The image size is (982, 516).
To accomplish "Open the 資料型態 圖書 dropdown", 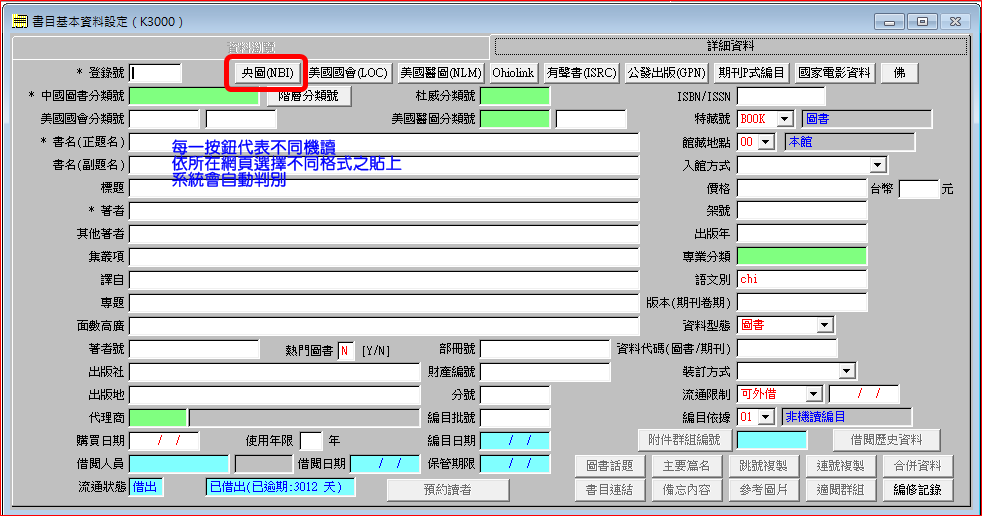I will [x=825, y=325].
